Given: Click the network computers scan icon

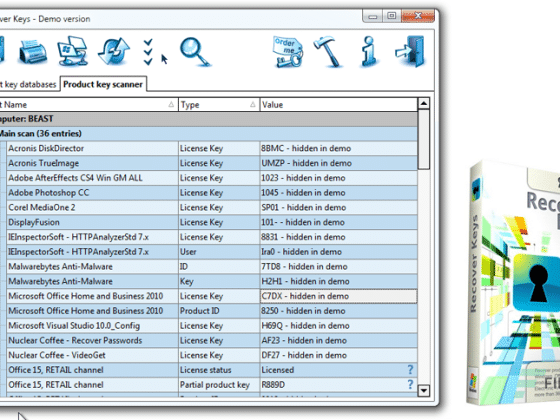Looking at the screenshot, I should pyautogui.click(x=73, y=51).
